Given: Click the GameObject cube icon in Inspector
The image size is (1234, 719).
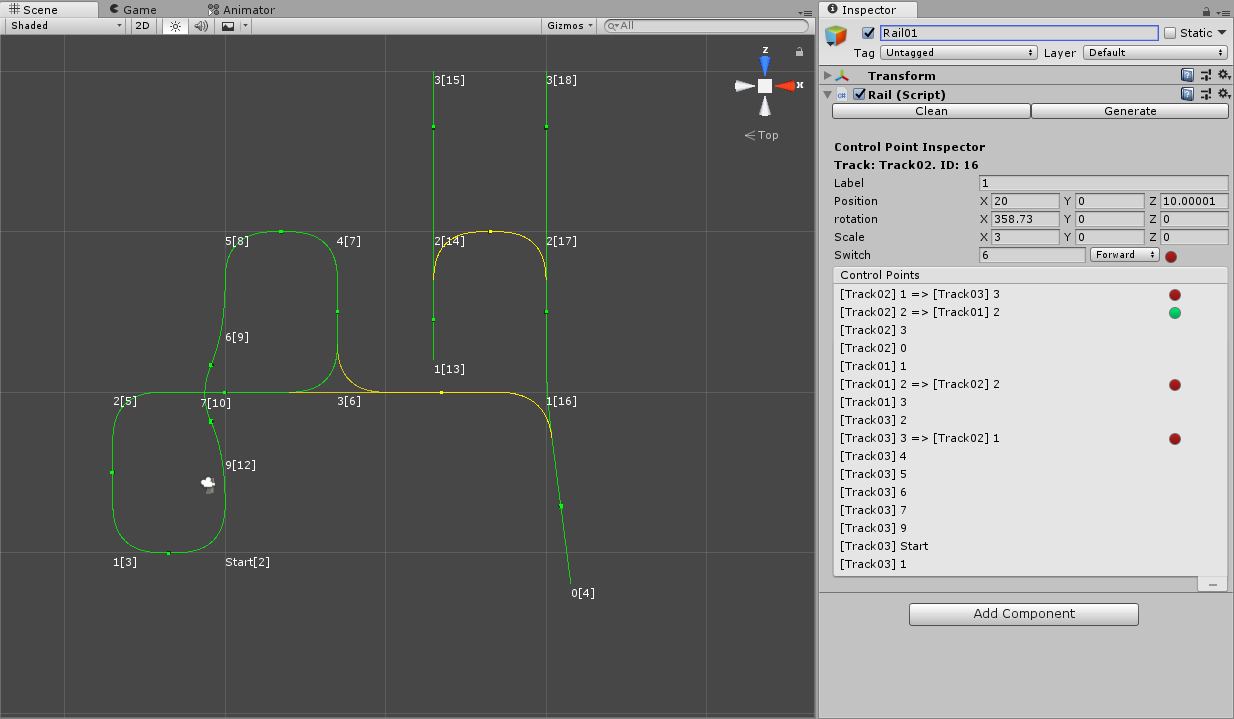Looking at the screenshot, I should [836, 36].
